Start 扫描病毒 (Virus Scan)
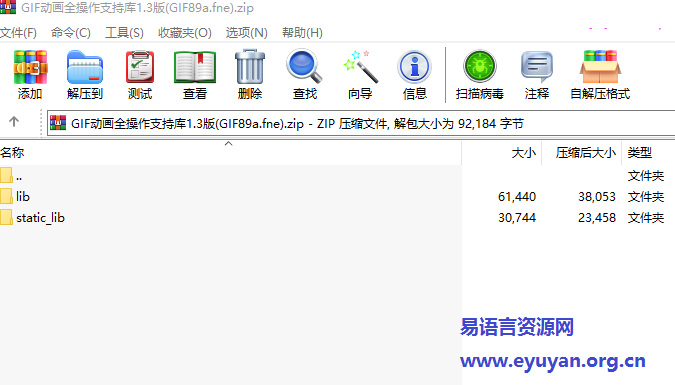This screenshot has height=385, width=675. click(x=480, y=67)
